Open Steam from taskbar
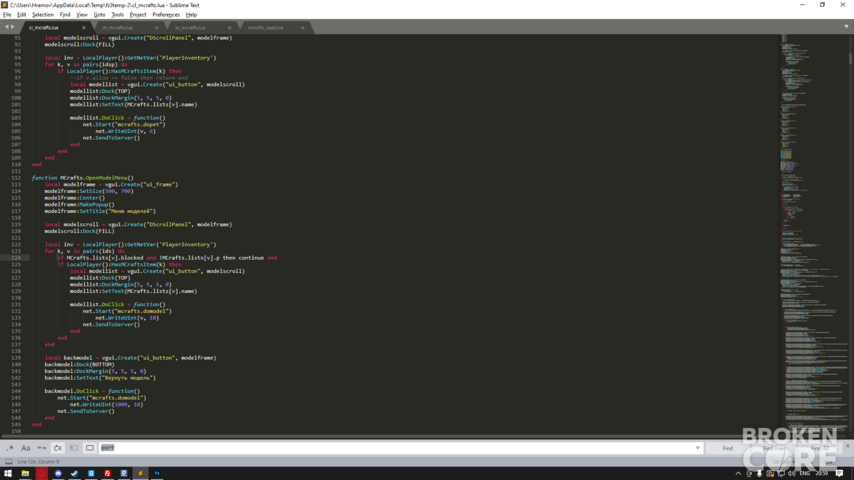854x480 pixels. (75, 473)
